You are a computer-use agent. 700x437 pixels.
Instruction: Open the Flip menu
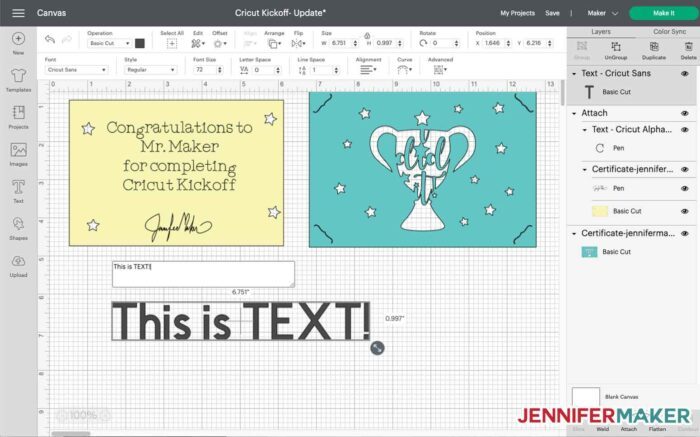pos(298,43)
